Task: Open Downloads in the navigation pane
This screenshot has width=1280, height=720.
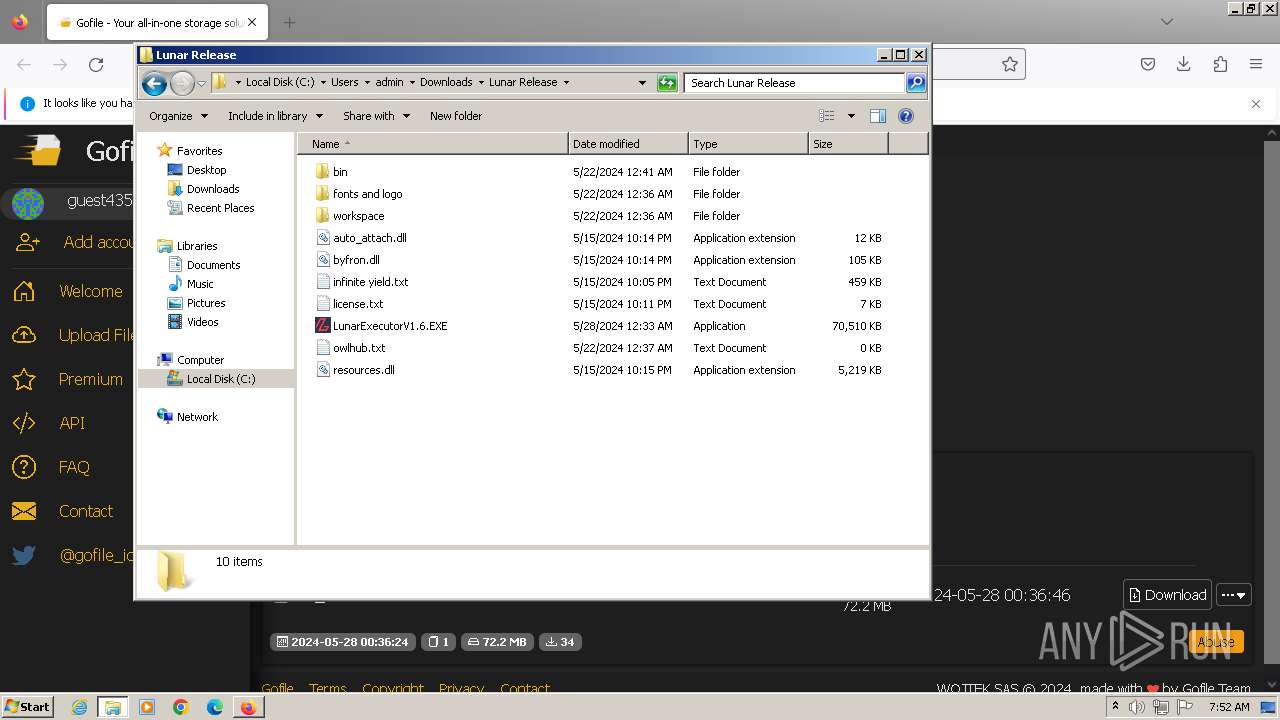Action: coord(213,189)
